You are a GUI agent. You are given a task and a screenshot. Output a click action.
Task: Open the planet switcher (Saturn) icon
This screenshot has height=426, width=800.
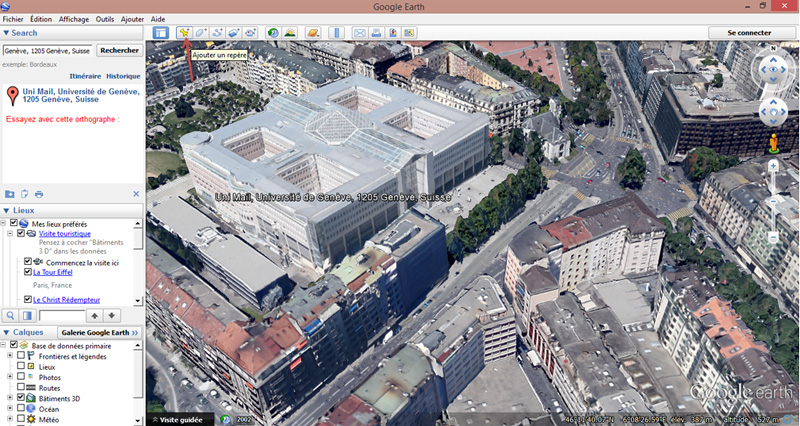click(313, 33)
